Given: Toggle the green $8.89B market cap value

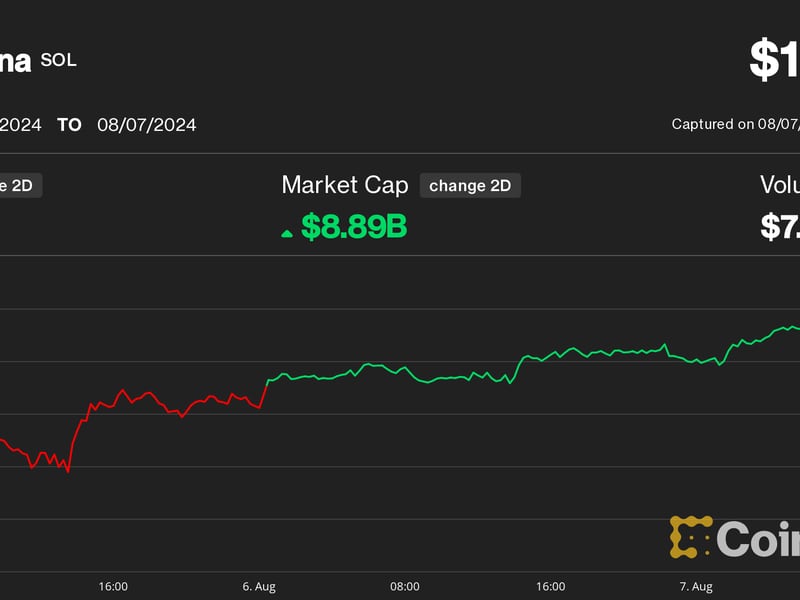Looking at the screenshot, I should tap(355, 226).
